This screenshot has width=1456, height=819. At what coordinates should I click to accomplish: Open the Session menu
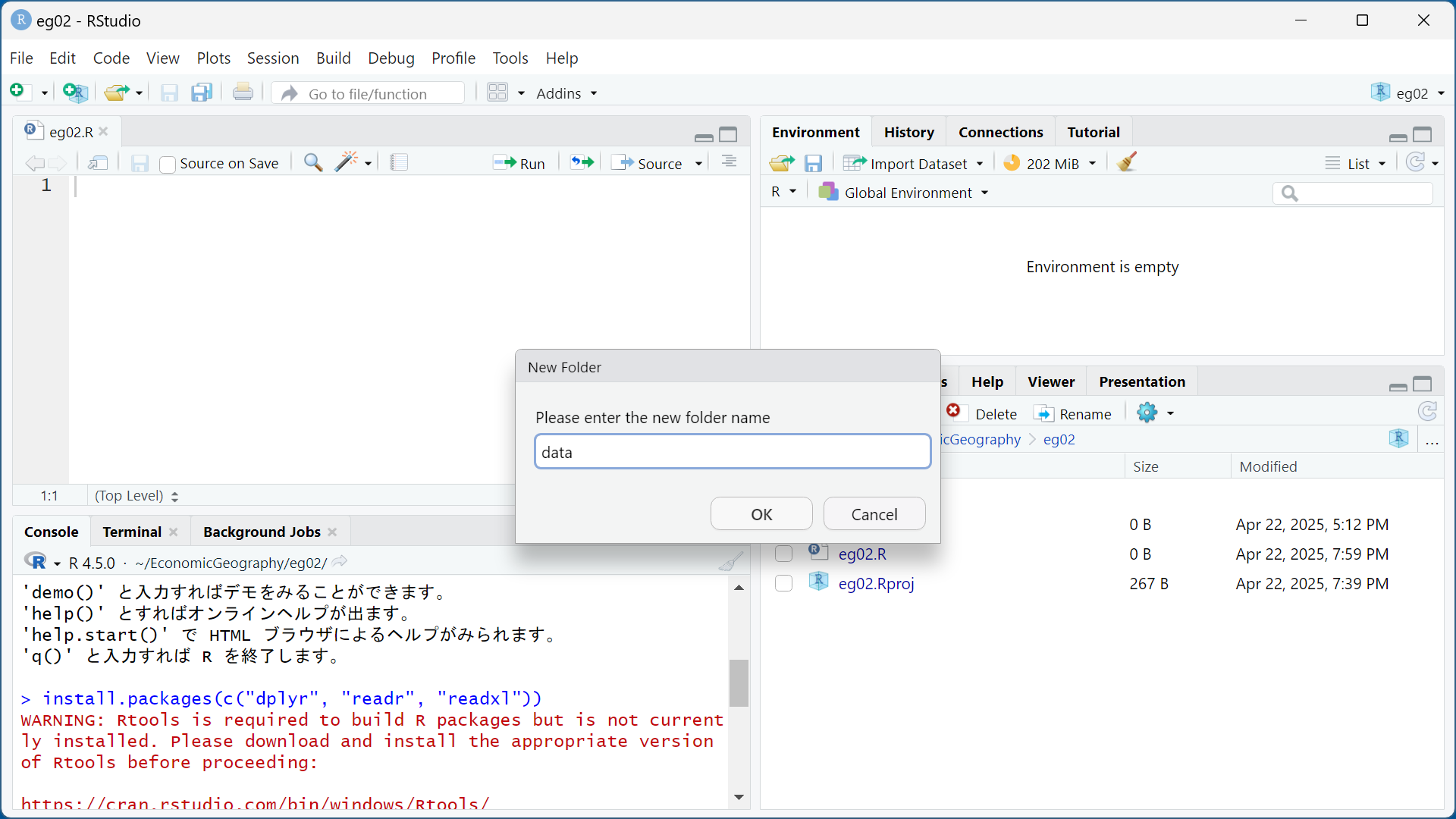[x=272, y=58]
